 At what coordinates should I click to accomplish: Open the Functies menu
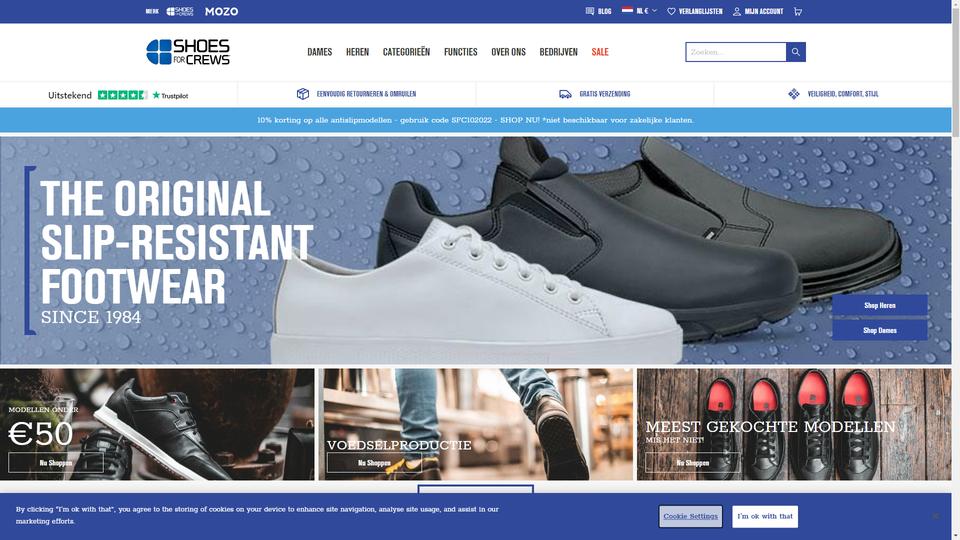(460, 52)
